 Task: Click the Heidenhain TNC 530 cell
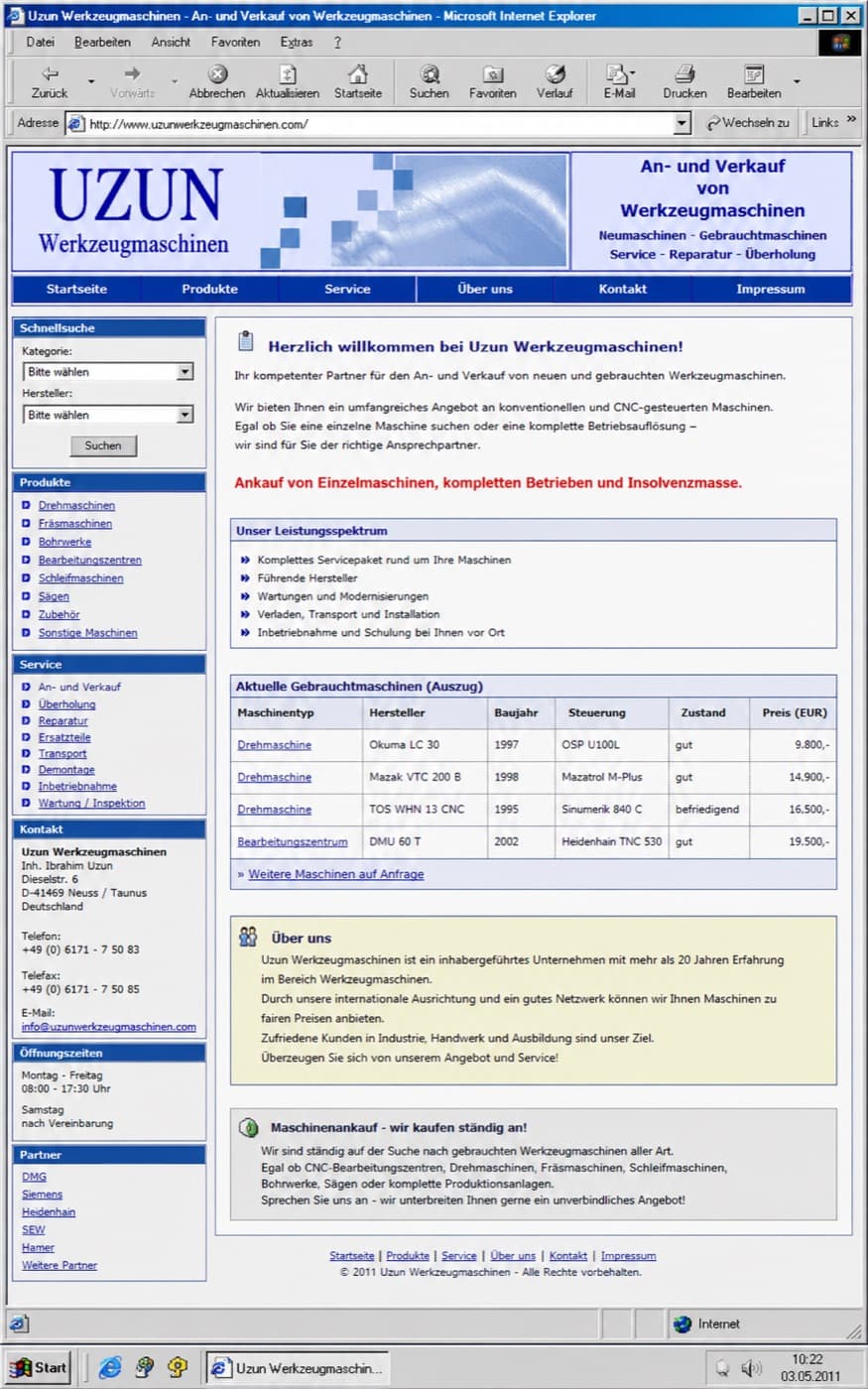click(x=611, y=841)
